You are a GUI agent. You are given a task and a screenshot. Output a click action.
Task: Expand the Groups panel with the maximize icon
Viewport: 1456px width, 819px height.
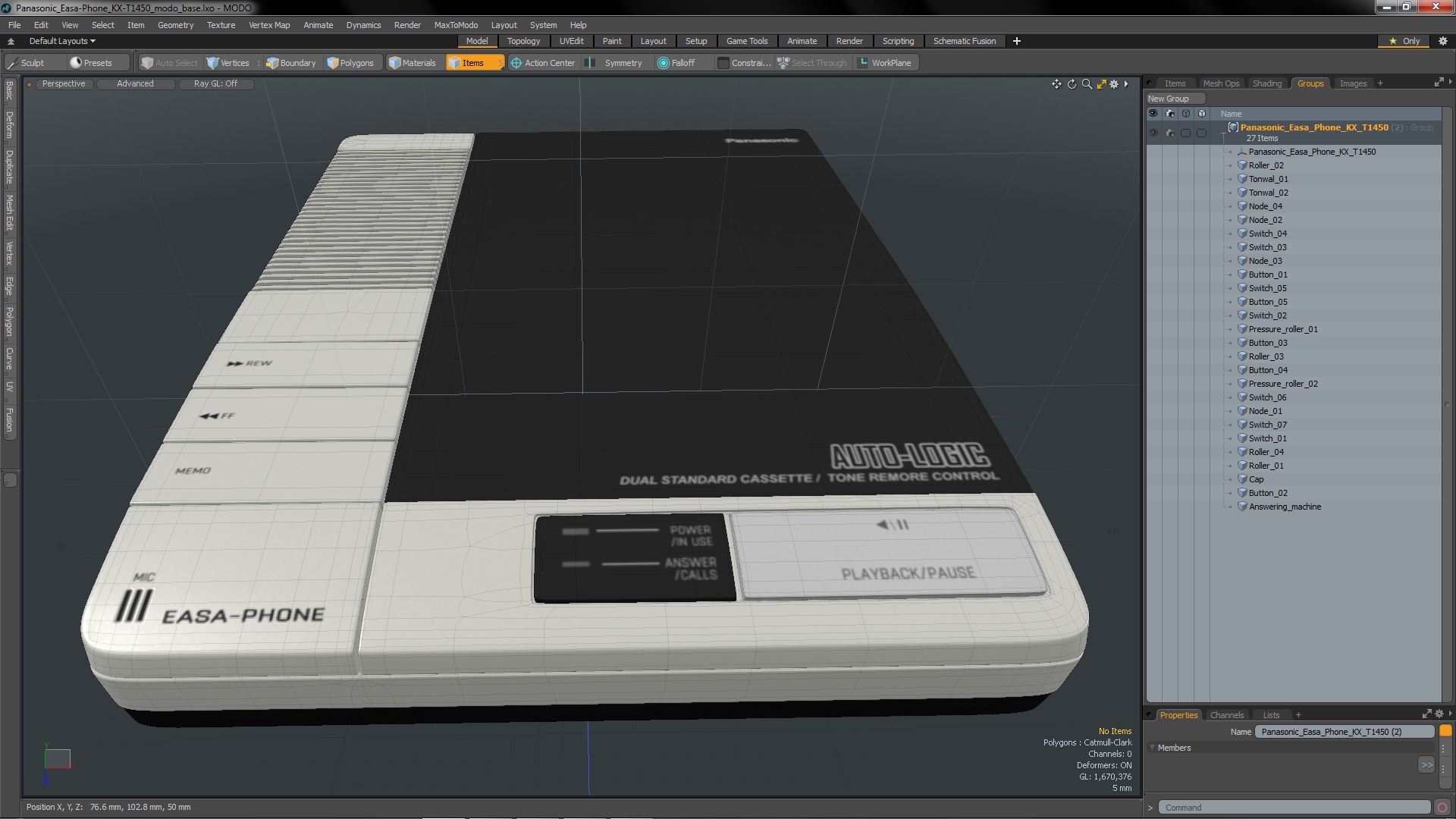1439,83
